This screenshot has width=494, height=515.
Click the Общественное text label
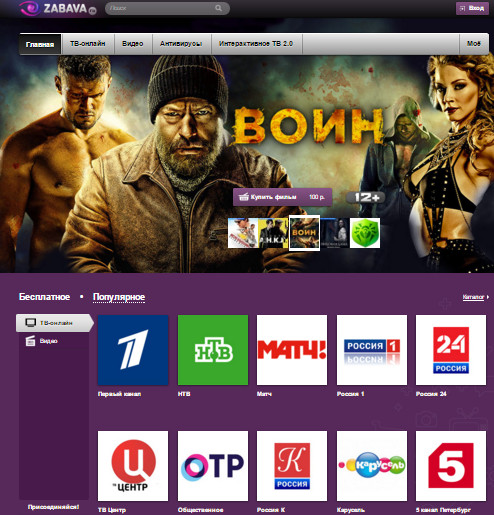[x=200, y=510]
